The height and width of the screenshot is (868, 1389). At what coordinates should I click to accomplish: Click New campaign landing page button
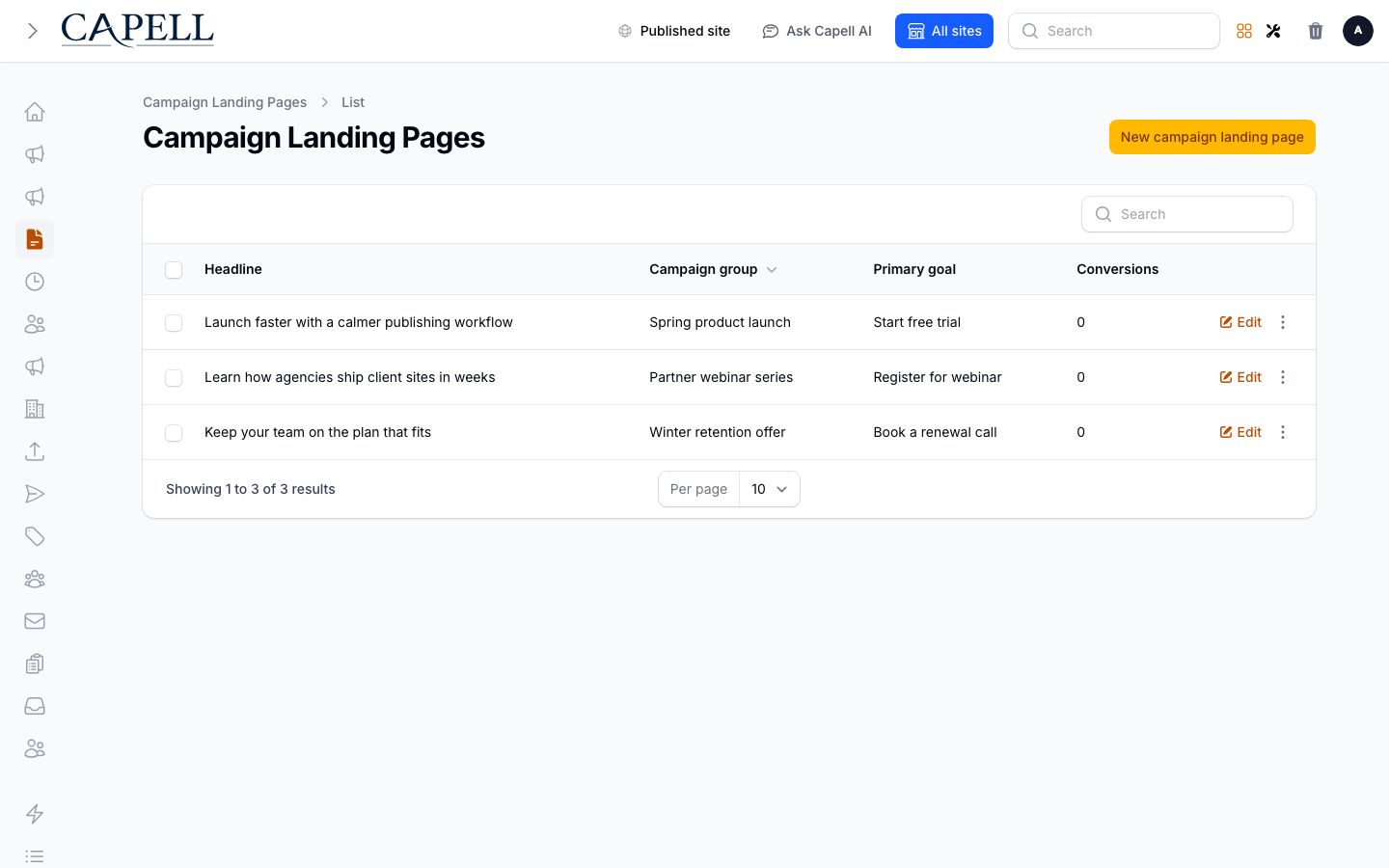pyautogui.click(x=1212, y=137)
